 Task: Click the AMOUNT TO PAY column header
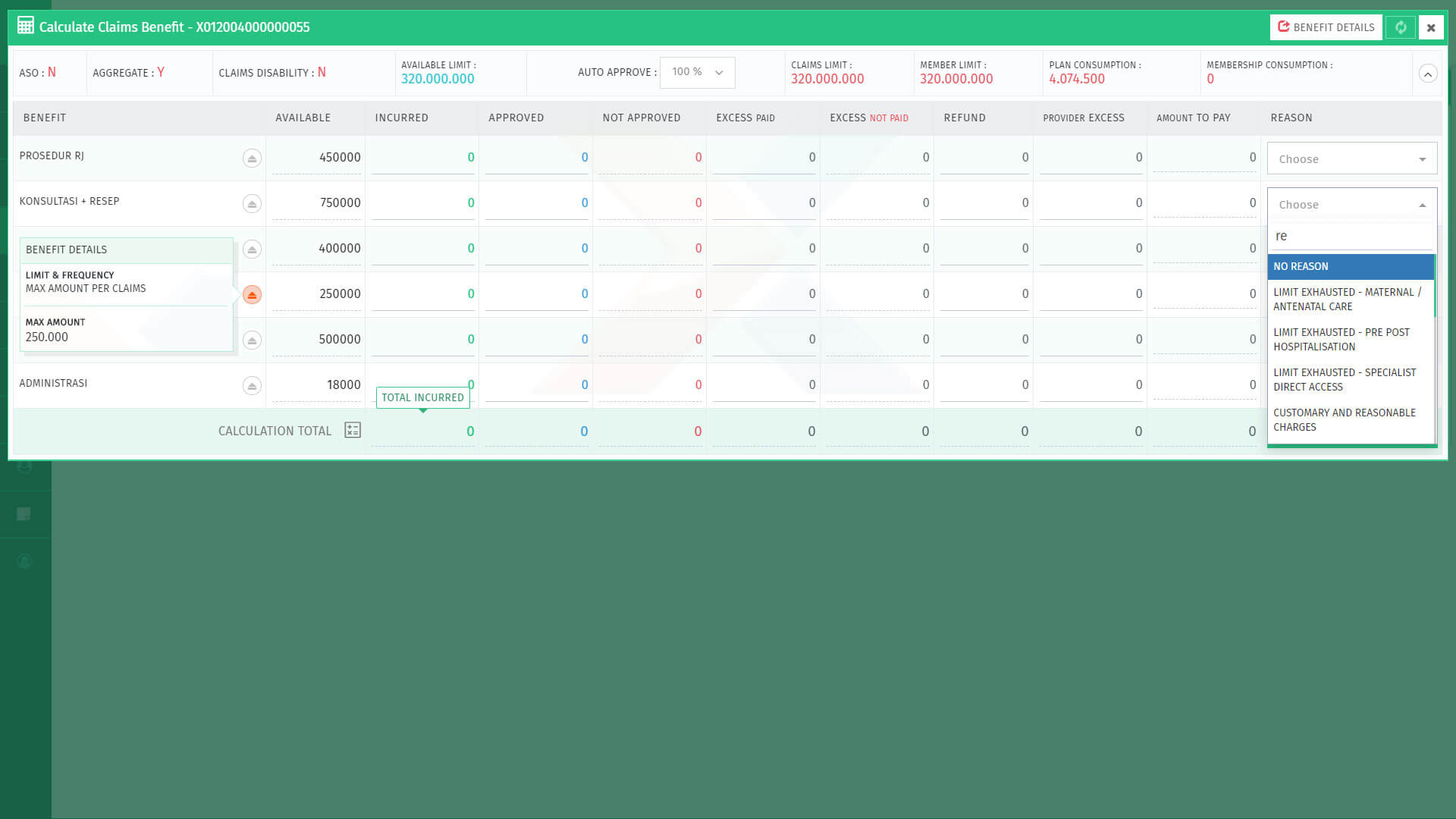click(1193, 118)
